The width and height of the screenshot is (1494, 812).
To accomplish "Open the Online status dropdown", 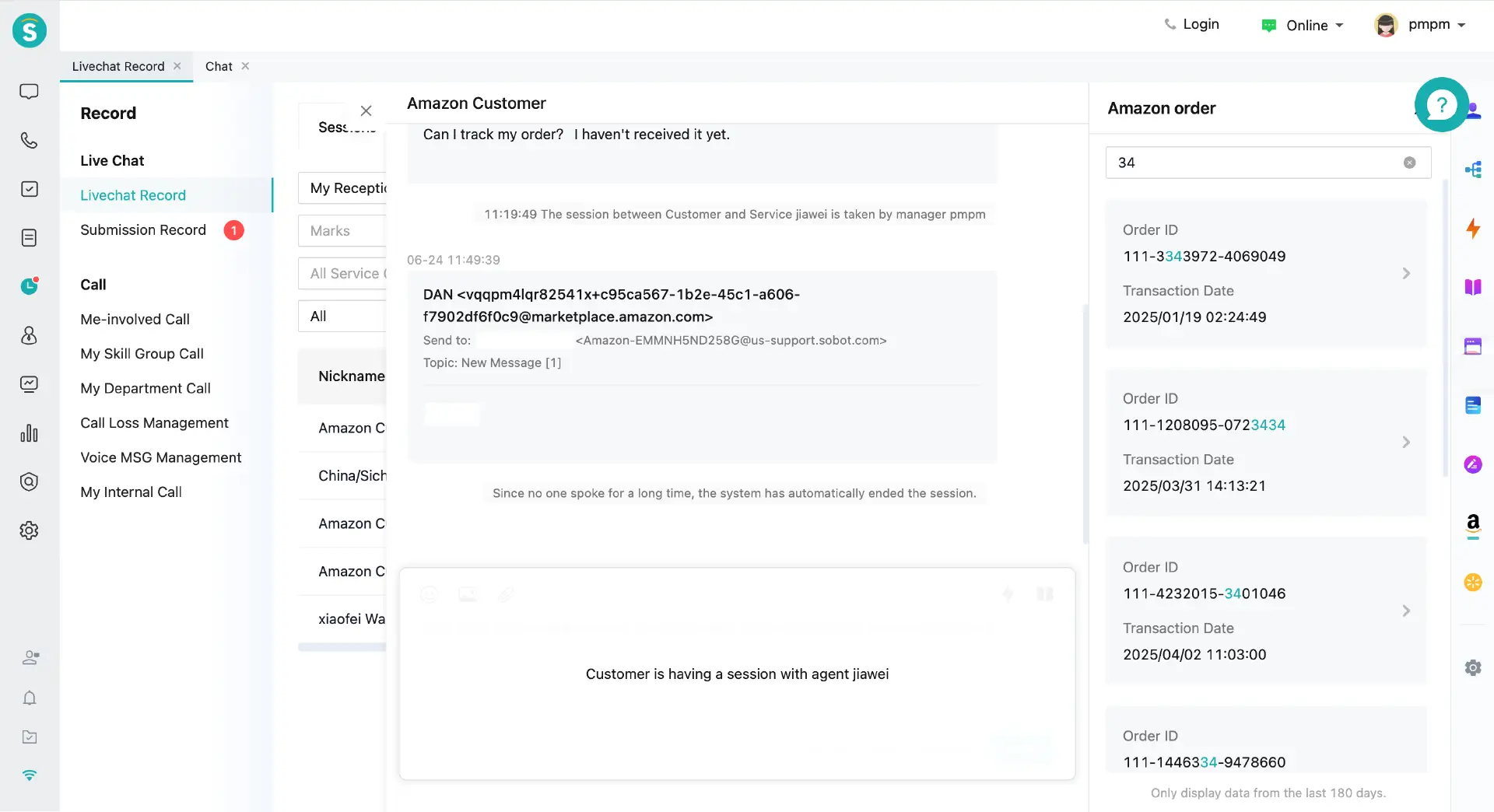I will click(1302, 26).
